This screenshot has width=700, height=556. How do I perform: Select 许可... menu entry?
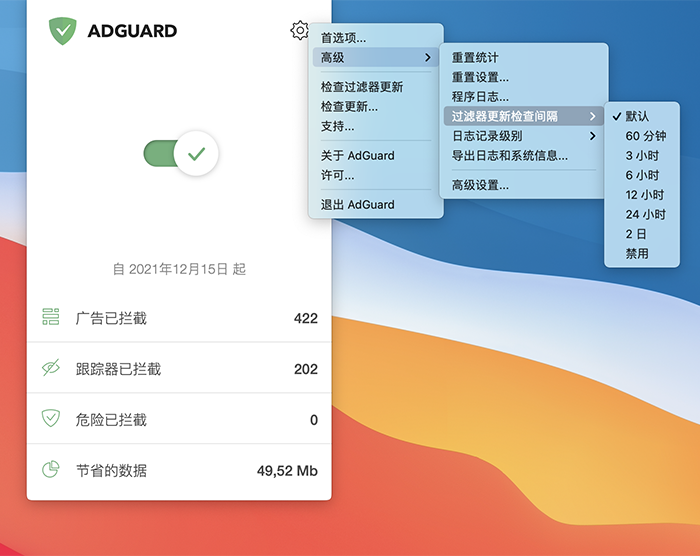point(376,175)
